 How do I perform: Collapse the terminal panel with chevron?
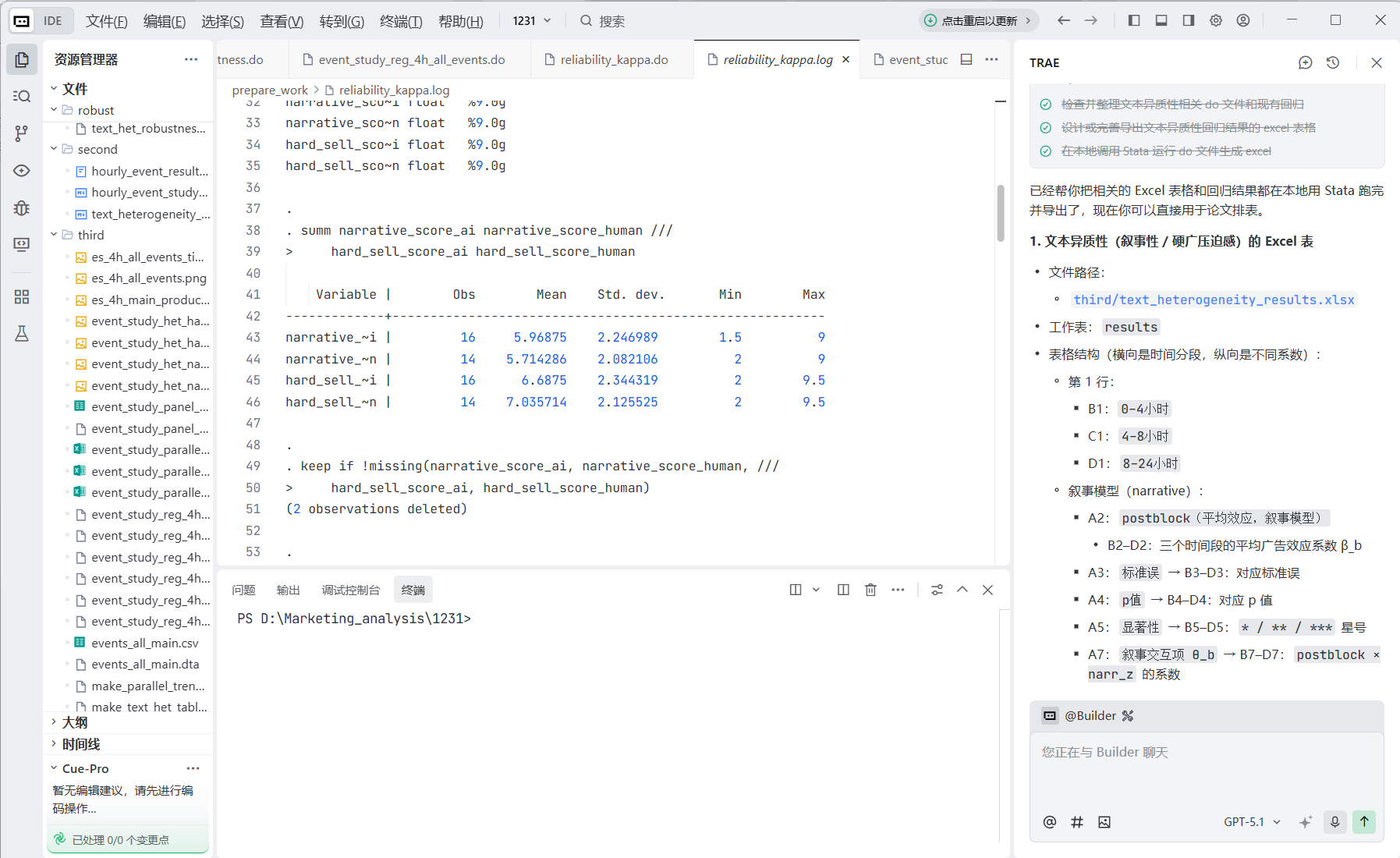[962, 590]
